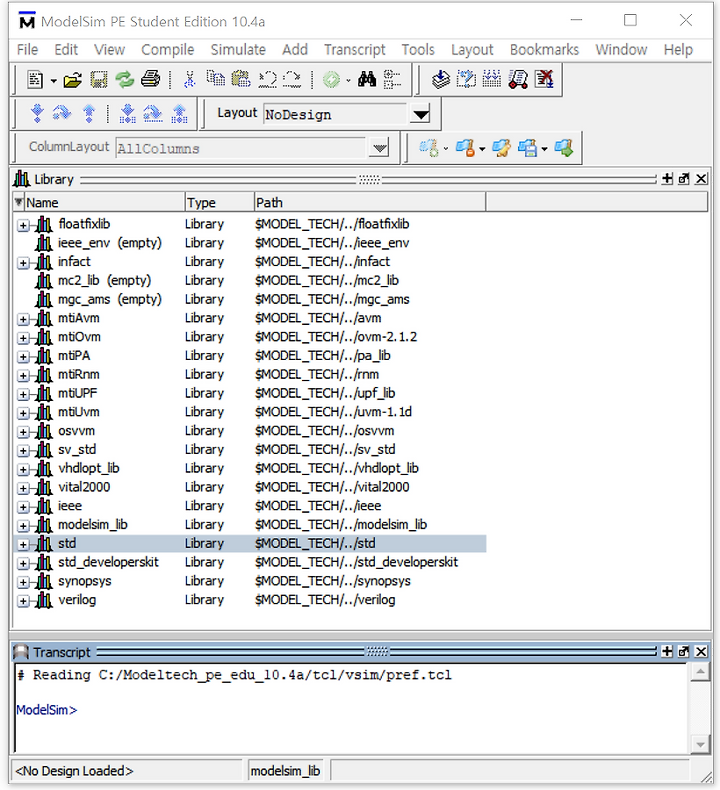Click the Step Over curved arrow icon
Image resolution: width=720 pixels, height=790 pixels.
click(62, 113)
